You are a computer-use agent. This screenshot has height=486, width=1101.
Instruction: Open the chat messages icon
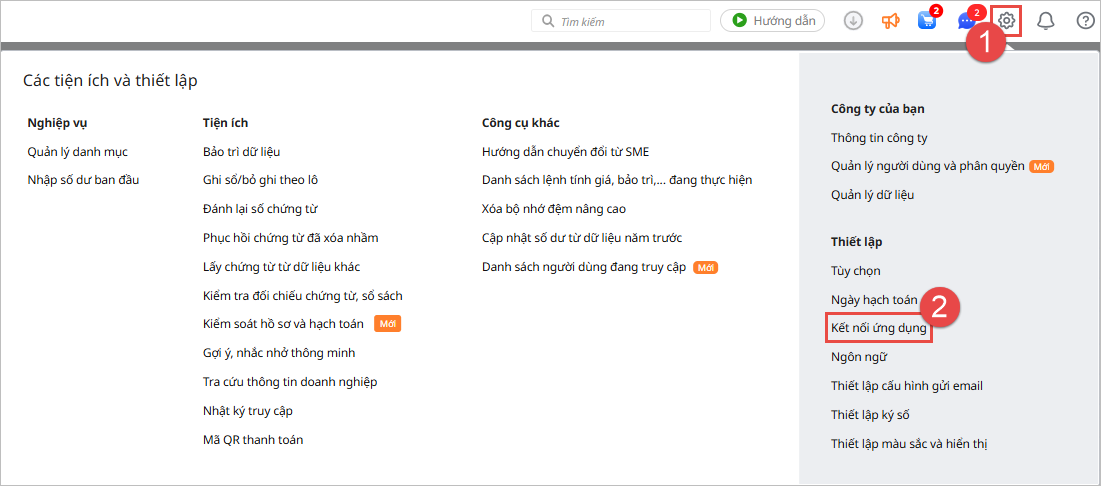coord(965,21)
